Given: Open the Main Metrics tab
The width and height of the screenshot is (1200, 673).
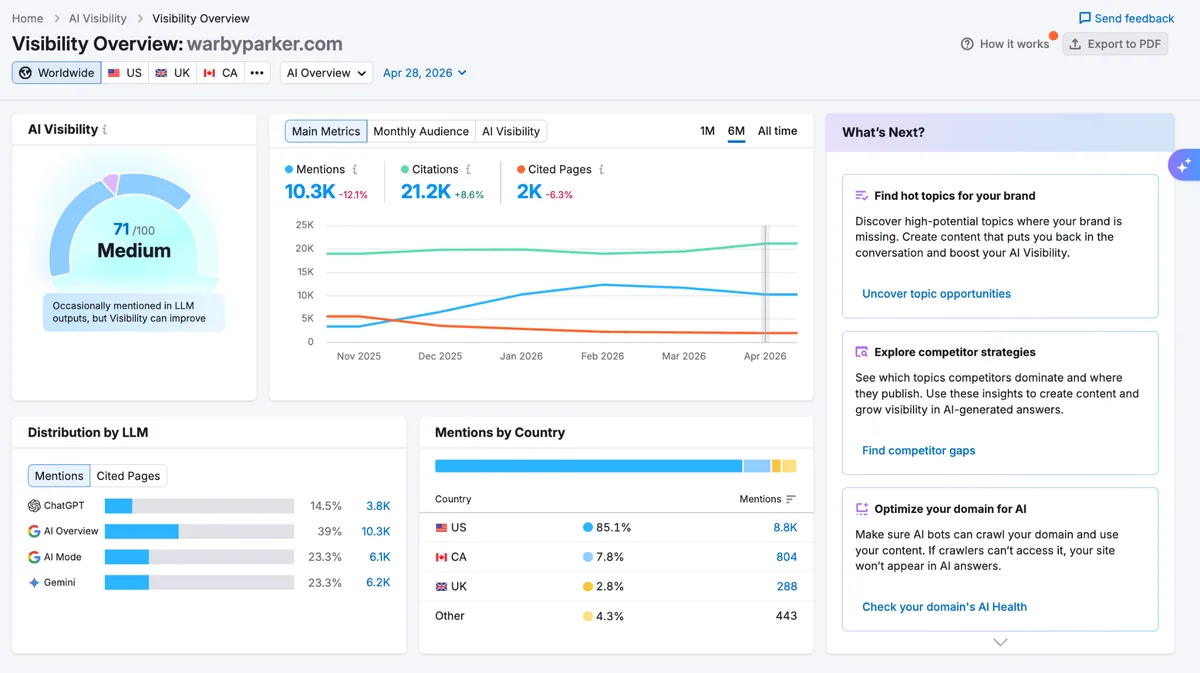Looking at the screenshot, I should coord(326,131).
